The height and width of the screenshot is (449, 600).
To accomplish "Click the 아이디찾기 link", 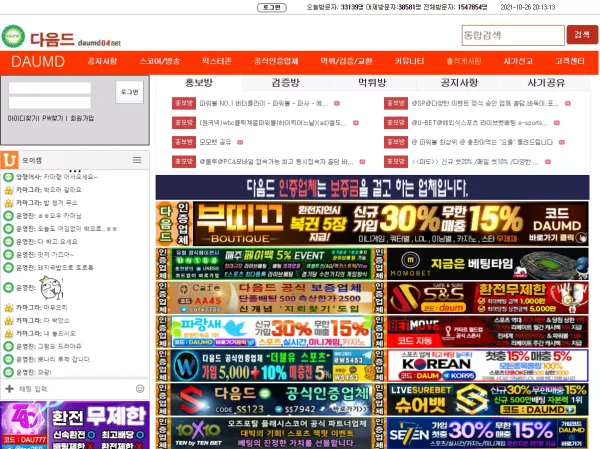I will pos(23,118).
